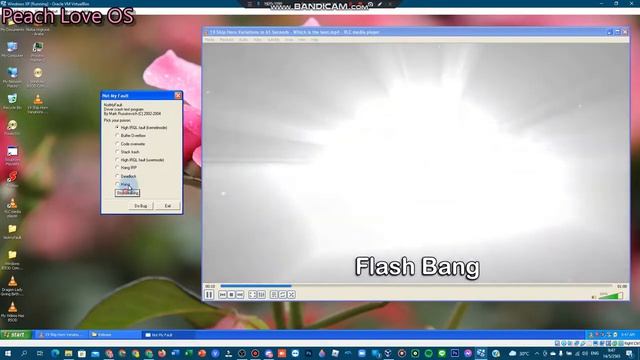Close the Not My Fault dialog
The image size is (640, 360).
click(178, 96)
